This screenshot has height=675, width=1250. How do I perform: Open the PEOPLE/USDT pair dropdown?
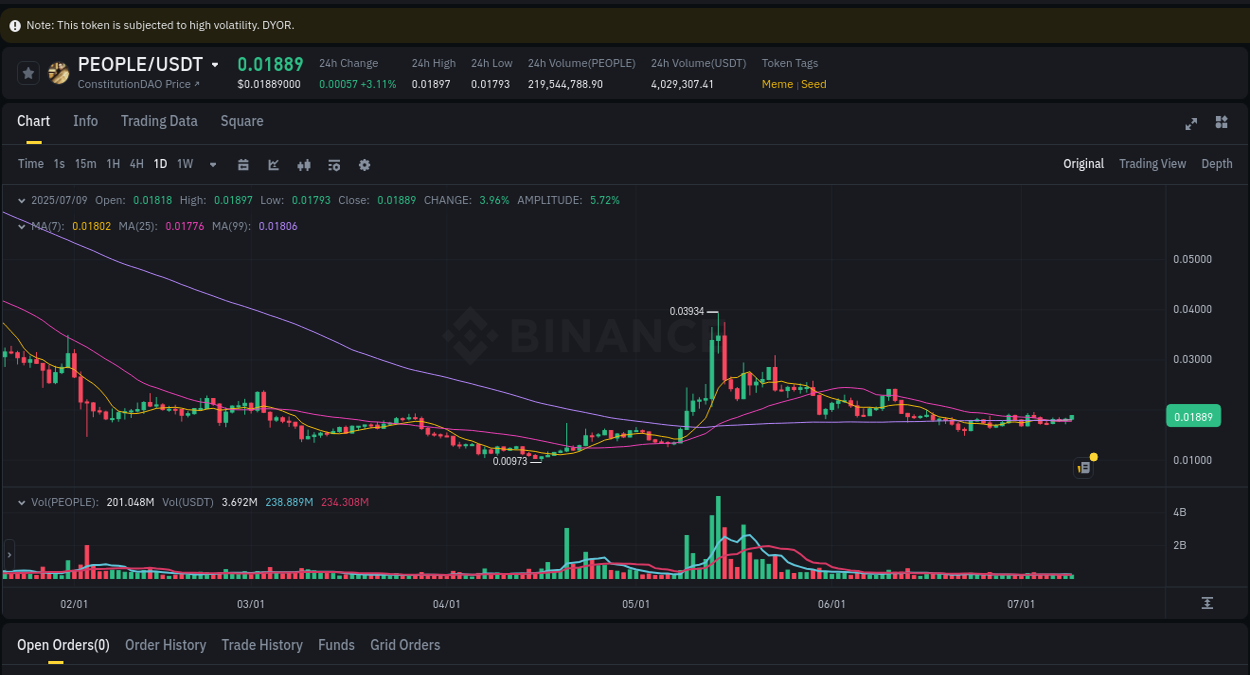[216, 63]
